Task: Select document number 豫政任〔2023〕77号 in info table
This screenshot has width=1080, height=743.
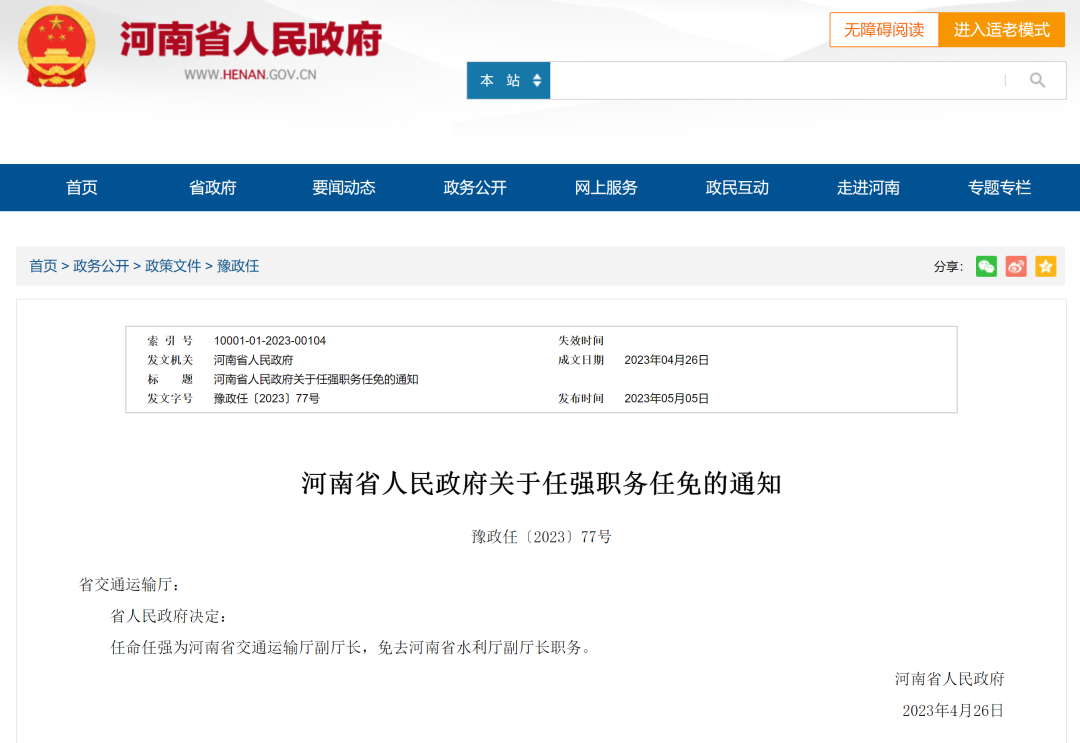Action: pyautogui.click(x=267, y=399)
